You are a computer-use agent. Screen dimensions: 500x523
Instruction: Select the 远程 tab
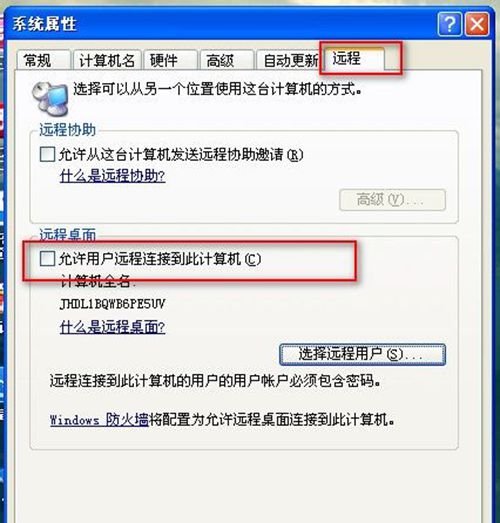(354, 58)
